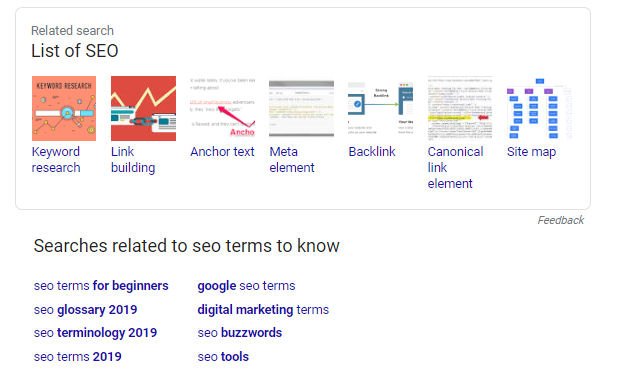
Task: Open google seo terms related search
Action: pos(246,286)
